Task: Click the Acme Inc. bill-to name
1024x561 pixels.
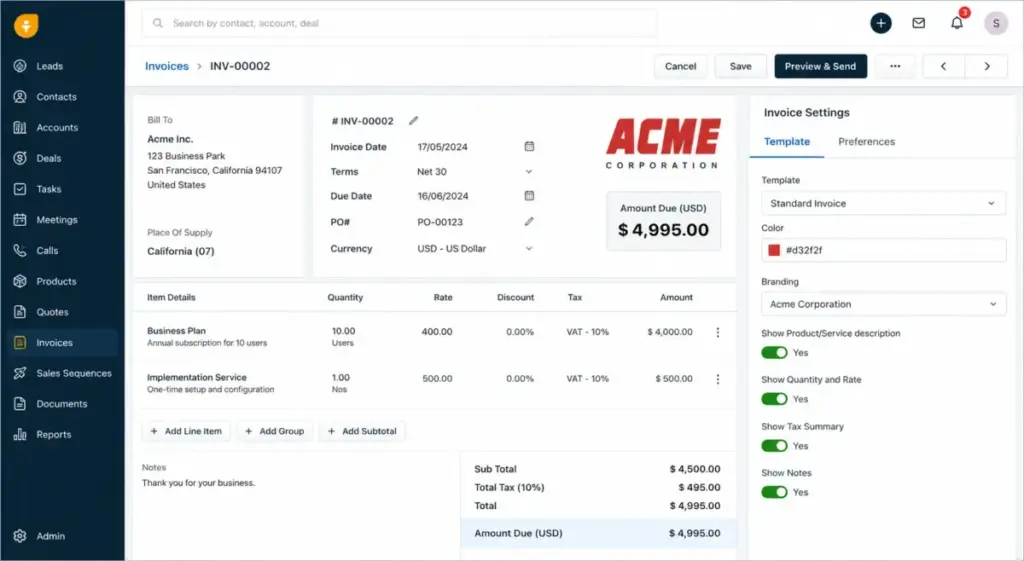Action: (x=170, y=139)
